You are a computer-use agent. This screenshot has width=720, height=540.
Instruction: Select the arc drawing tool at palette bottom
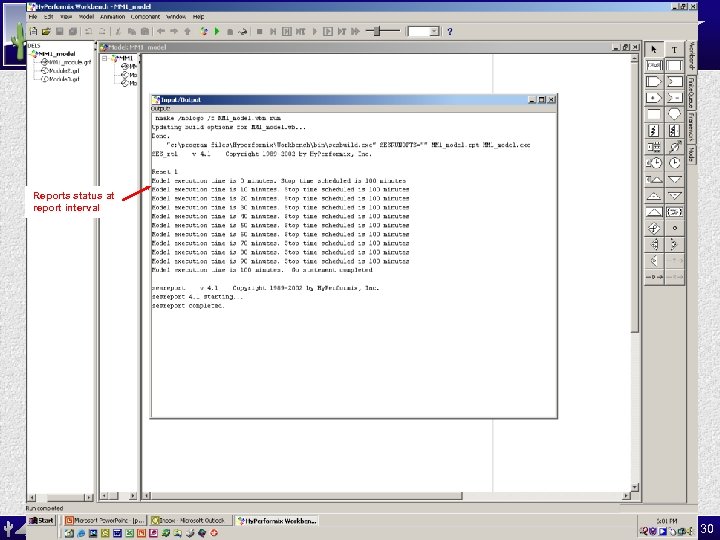(x=654, y=277)
